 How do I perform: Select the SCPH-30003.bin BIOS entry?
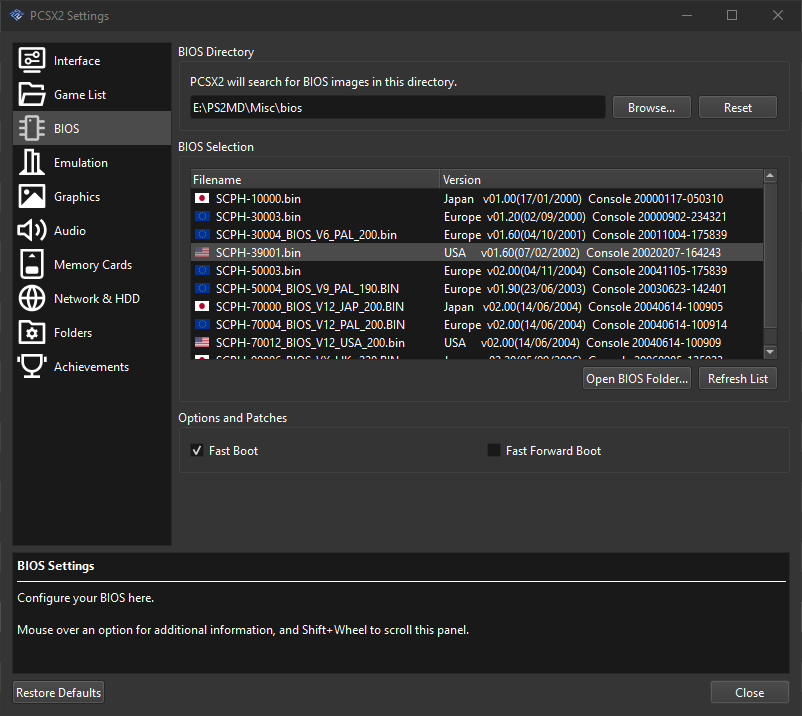477,216
